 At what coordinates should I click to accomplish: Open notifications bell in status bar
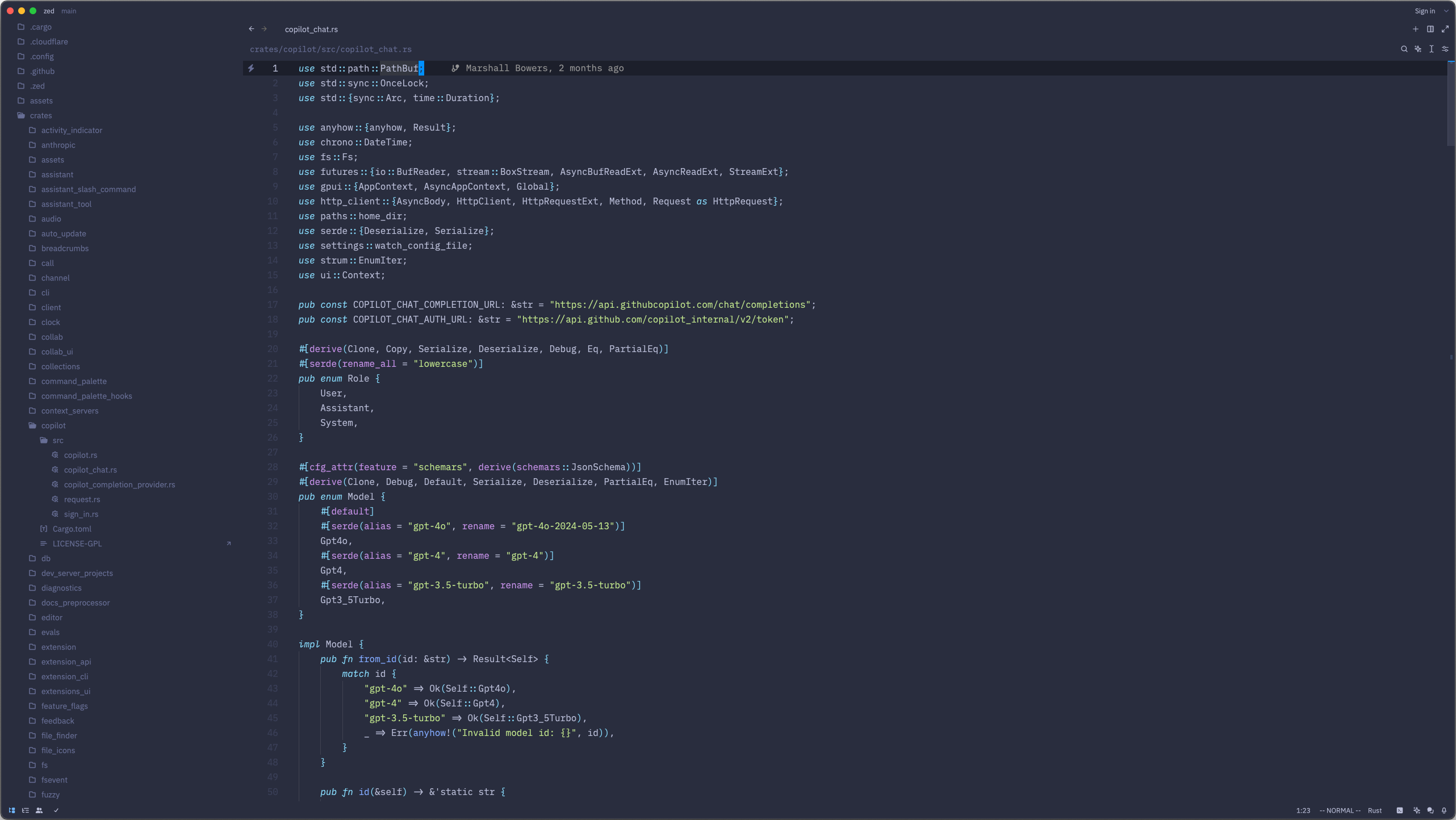tap(1444, 810)
